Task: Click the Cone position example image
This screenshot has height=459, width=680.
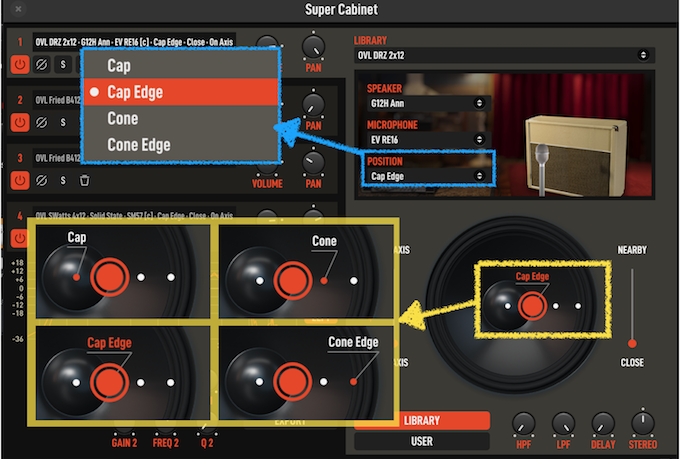Action: [306, 272]
